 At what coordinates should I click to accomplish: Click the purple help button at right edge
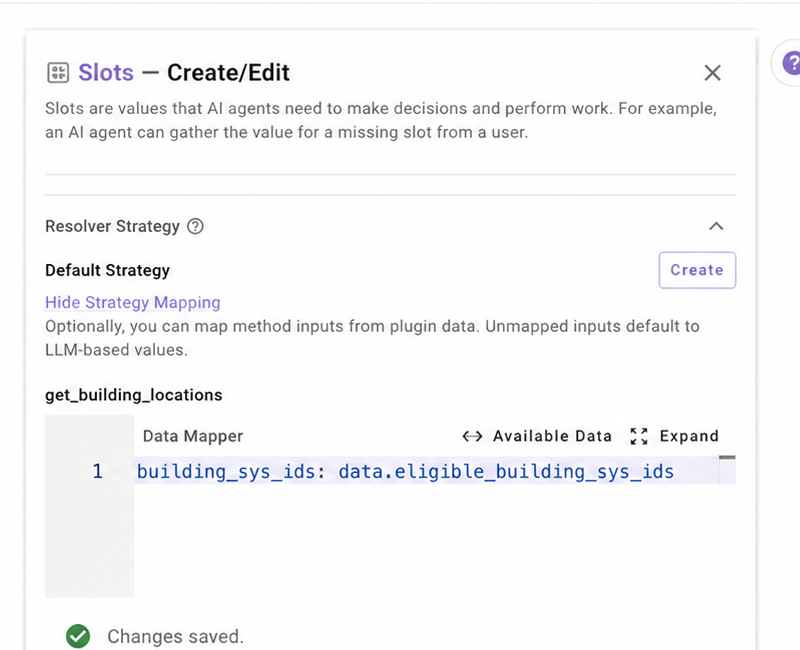(790, 63)
